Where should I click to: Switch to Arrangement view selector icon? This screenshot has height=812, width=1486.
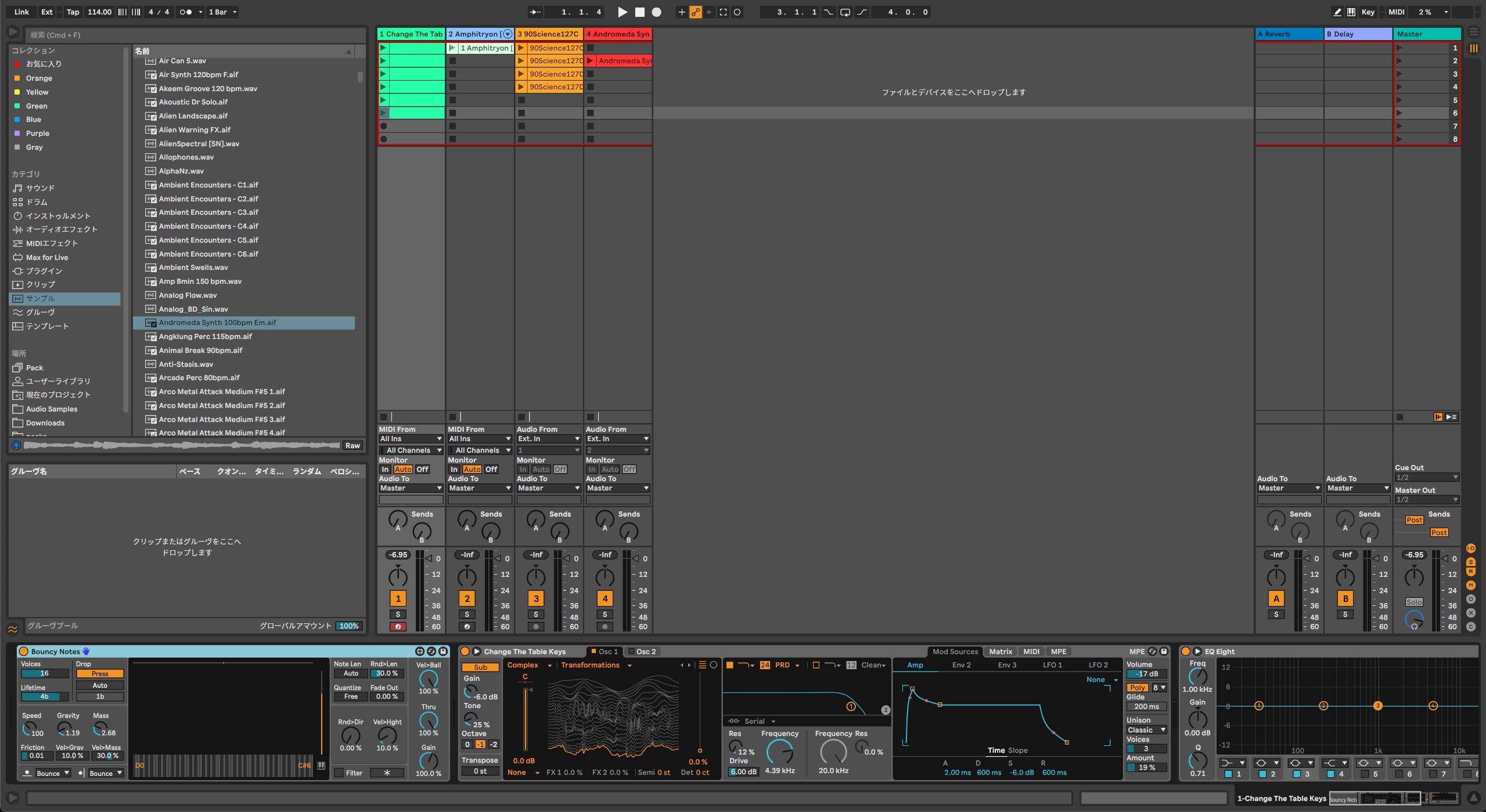1474,31
